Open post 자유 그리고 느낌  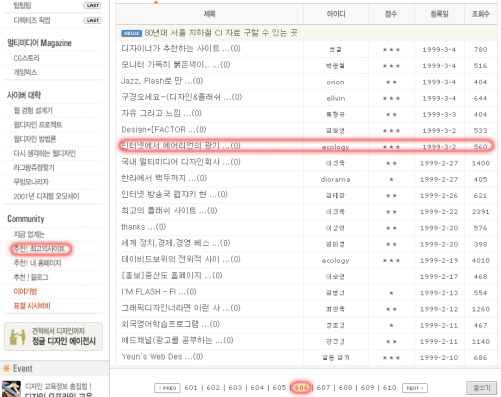[x=161, y=113]
